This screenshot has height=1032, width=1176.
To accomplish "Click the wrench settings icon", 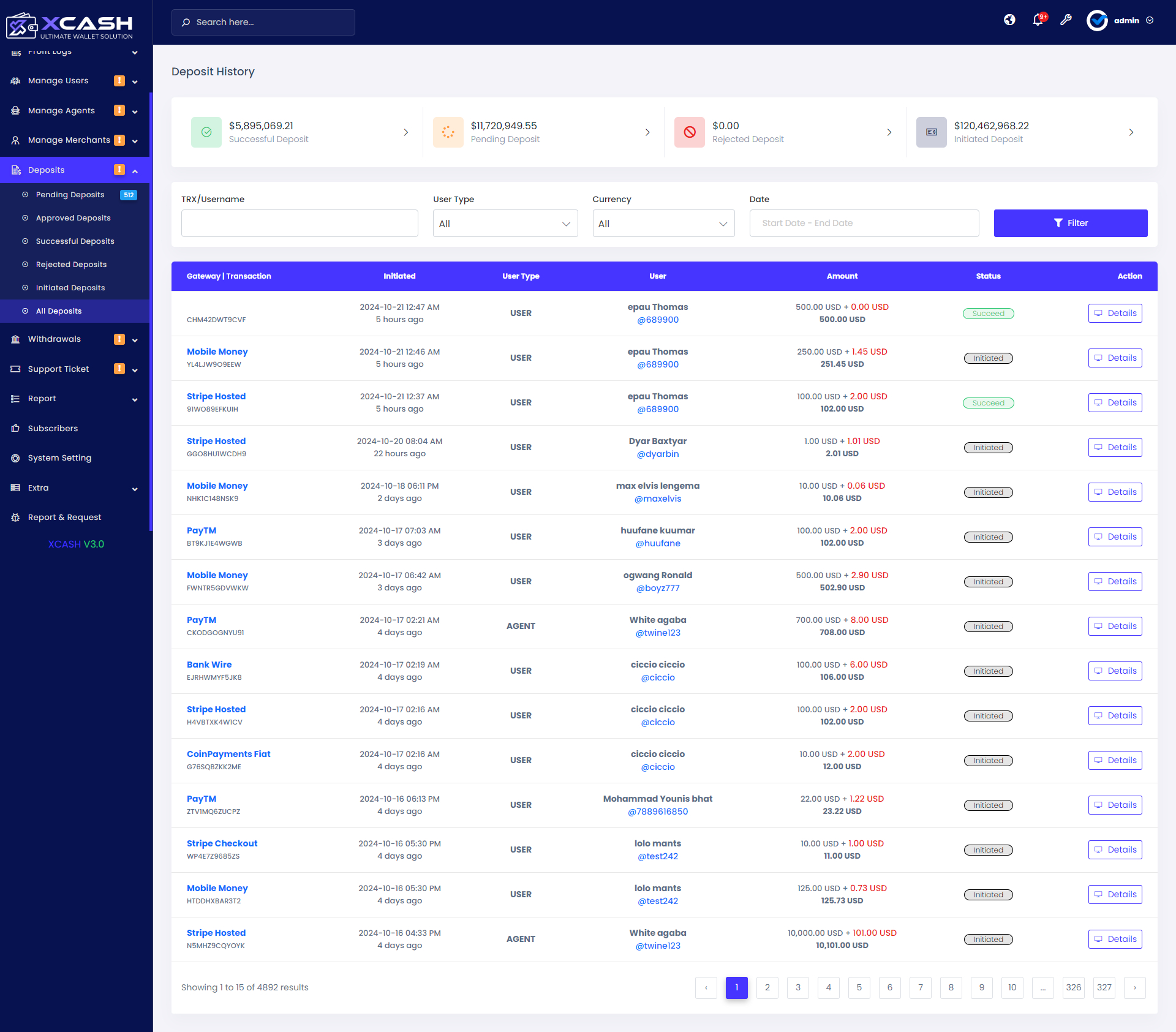I will [x=1066, y=20].
